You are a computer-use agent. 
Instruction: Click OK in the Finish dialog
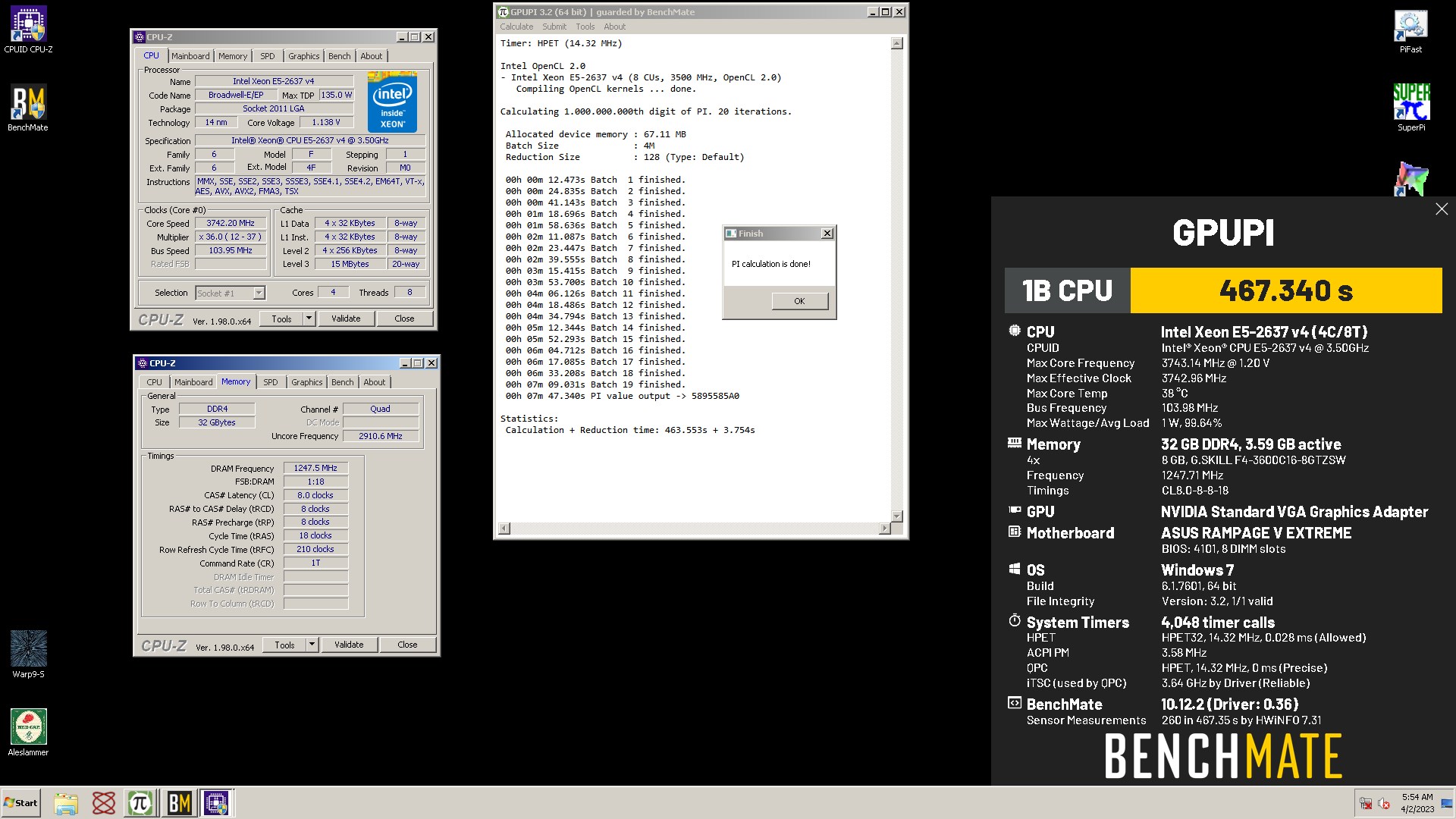tap(799, 301)
